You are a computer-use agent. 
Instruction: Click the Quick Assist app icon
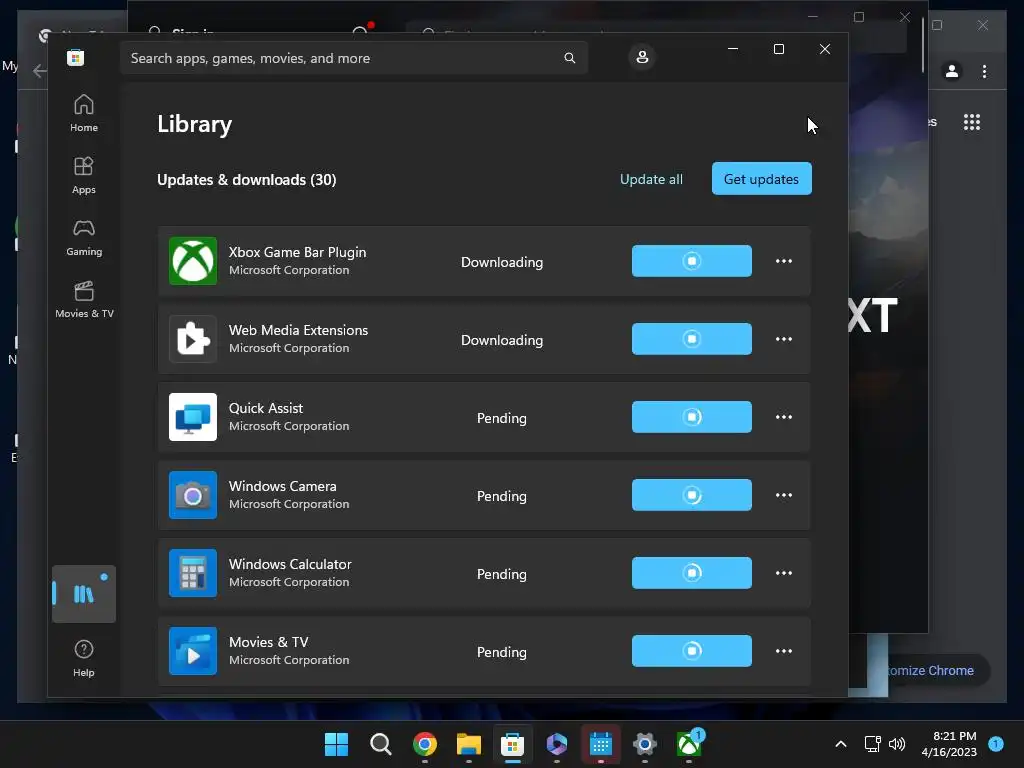tap(193, 417)
